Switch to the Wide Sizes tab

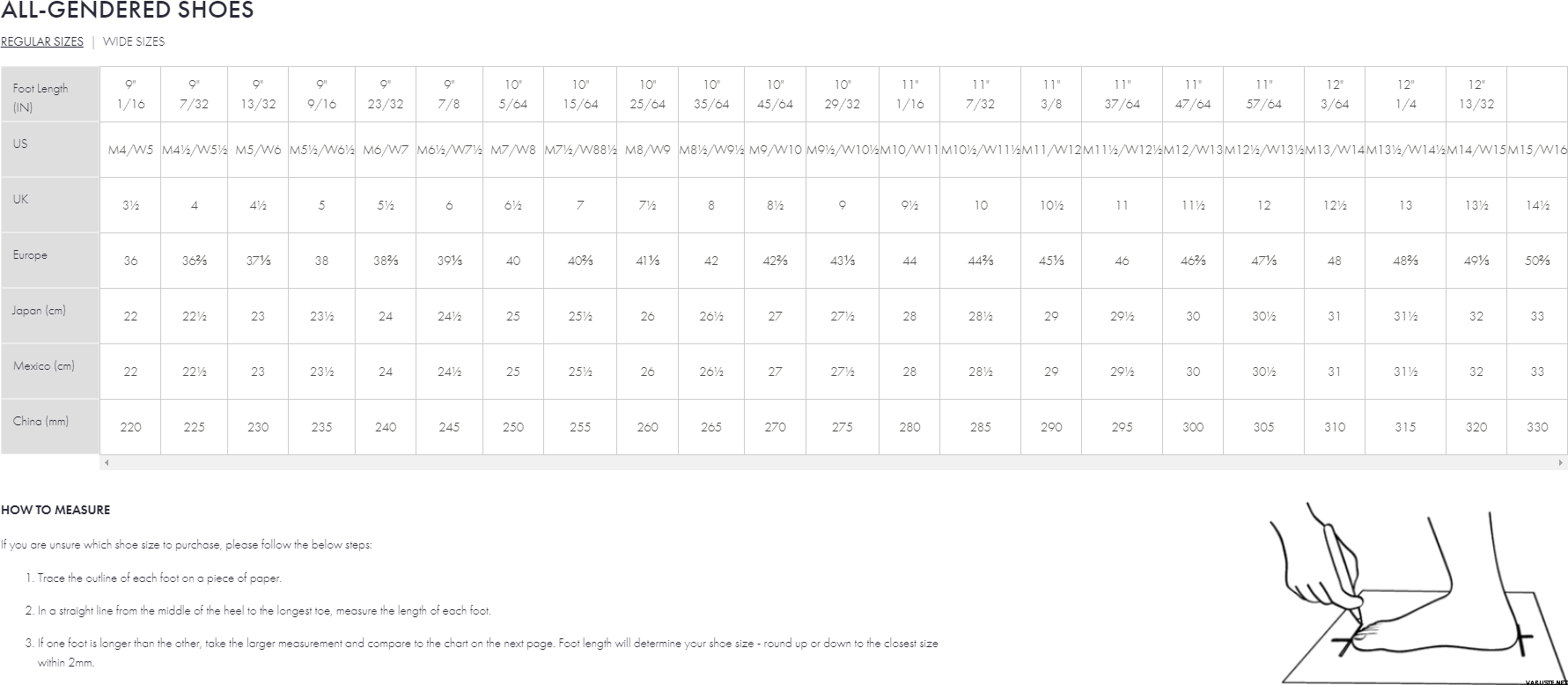[x=134, y=41]
